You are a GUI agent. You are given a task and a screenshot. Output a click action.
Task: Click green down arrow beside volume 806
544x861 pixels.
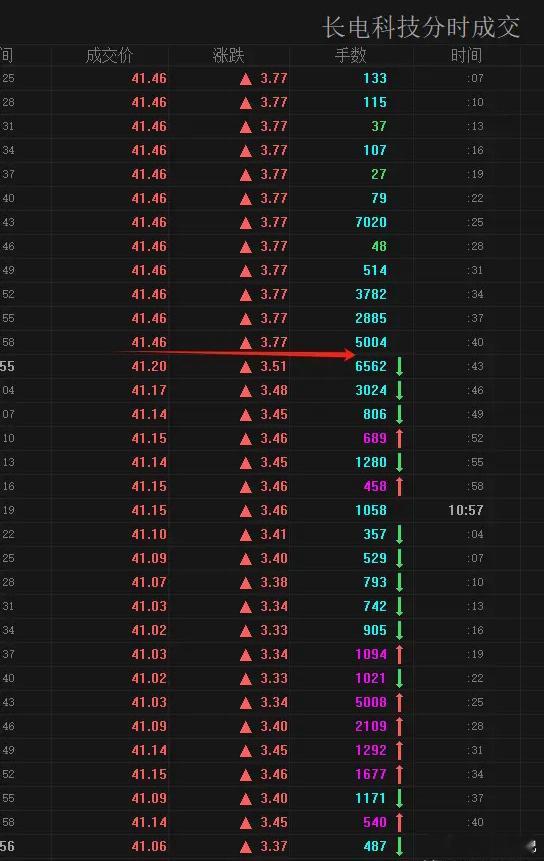pyautogui.click(x=400, y=414)
